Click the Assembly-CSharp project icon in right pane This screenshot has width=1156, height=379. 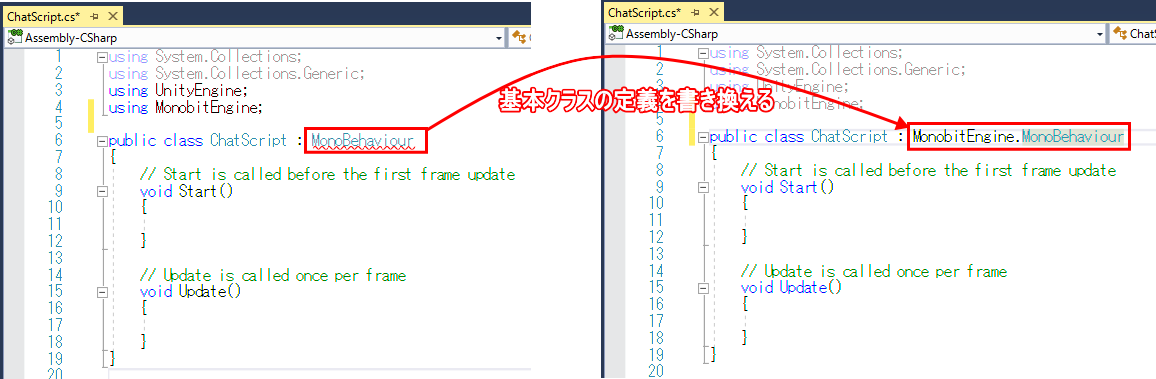point(616,33)
